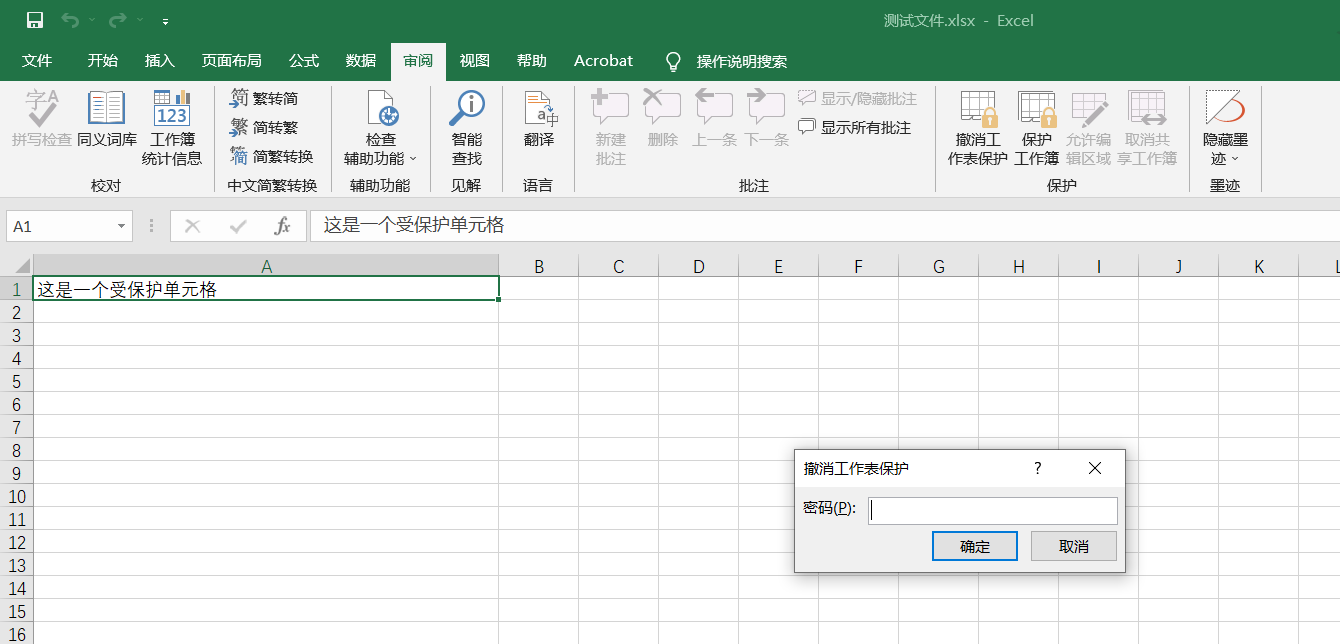Viewport: 1340px width, 644px height.
Task: Click the help question mark in dialog
Action: click(1038, 468)
